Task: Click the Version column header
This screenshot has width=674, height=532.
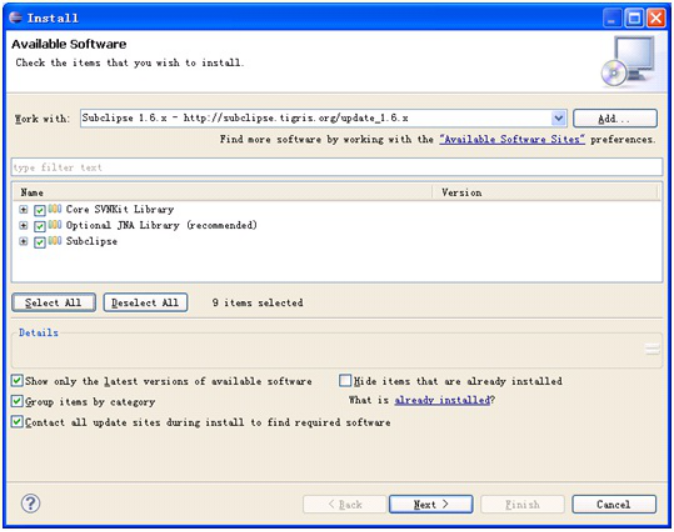Action: point(547,192)
